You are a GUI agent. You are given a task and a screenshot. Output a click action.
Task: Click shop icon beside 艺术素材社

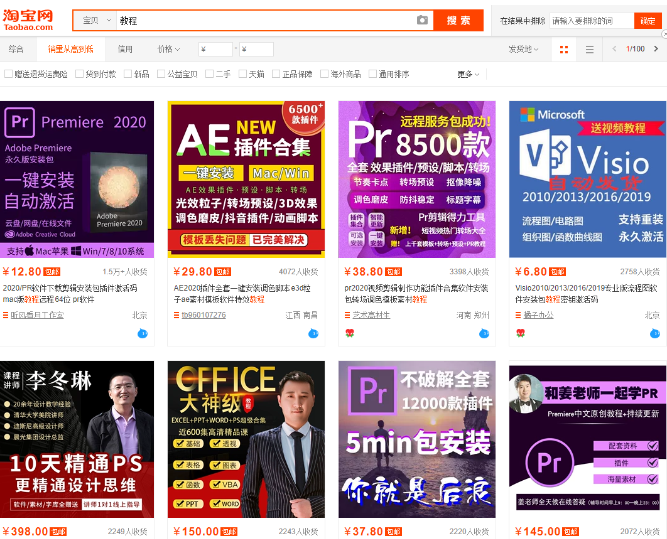pyautogui.click(x=347, y=315)
